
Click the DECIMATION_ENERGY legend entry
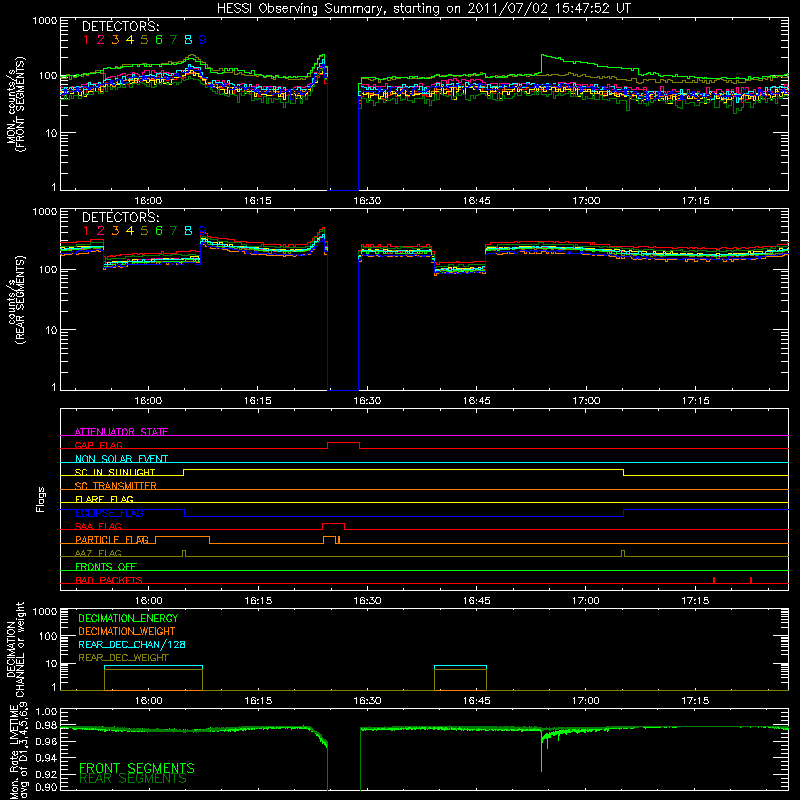coord(129,618)
